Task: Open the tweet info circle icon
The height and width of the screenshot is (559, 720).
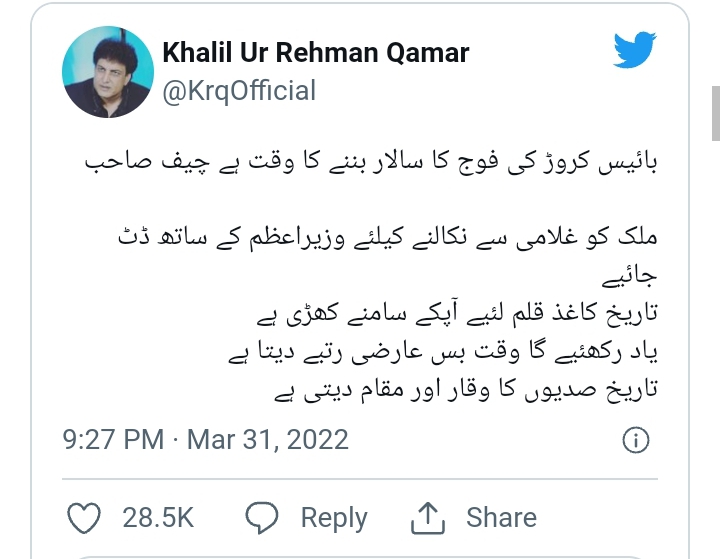Action: (x=636, y=440)
